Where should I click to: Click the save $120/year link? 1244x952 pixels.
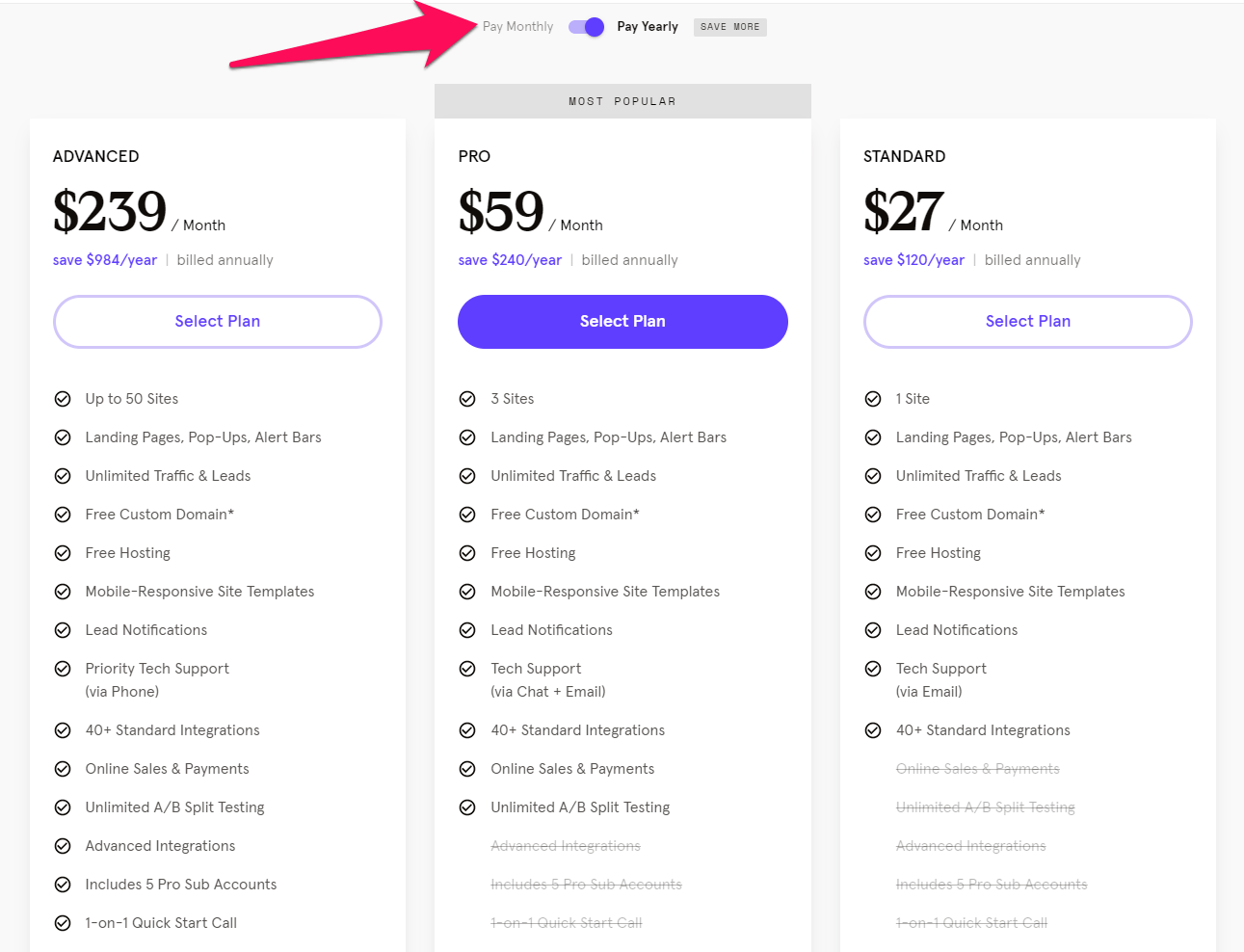pos(913,260)
